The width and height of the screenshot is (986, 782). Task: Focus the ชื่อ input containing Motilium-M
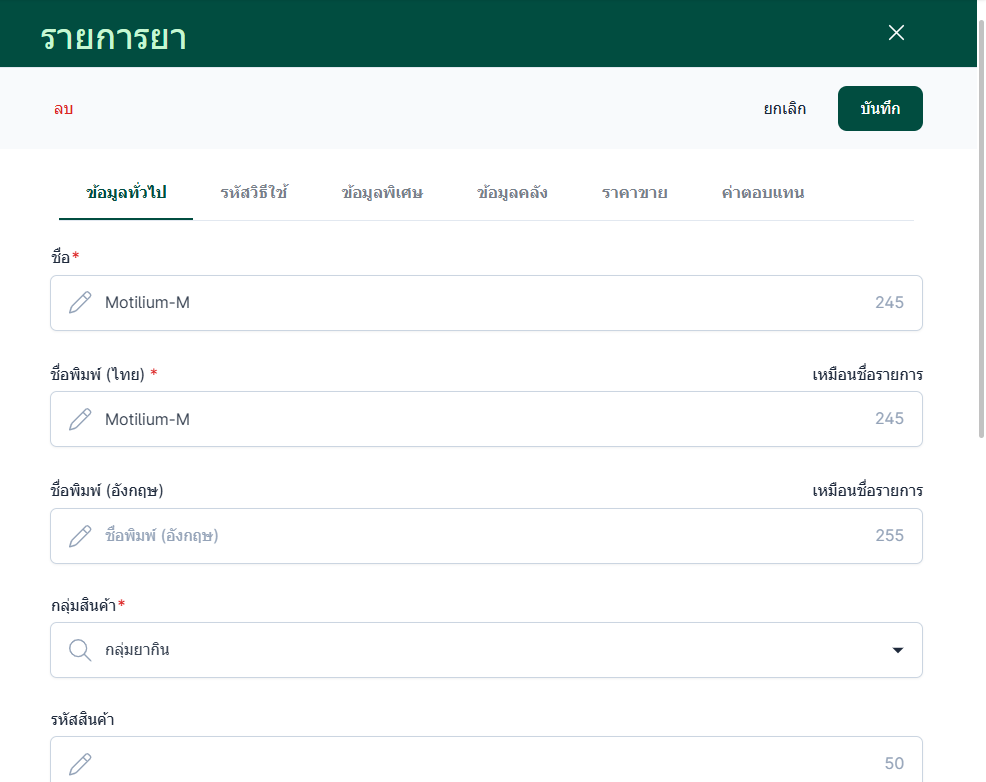(x=486, y=303)
